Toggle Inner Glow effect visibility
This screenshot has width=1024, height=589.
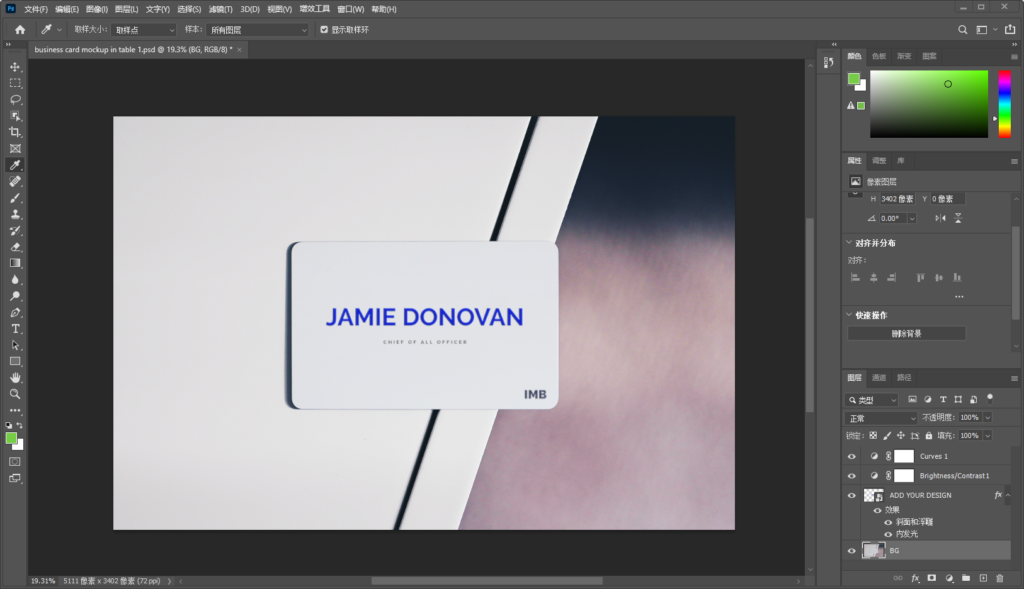click(888, 534)
